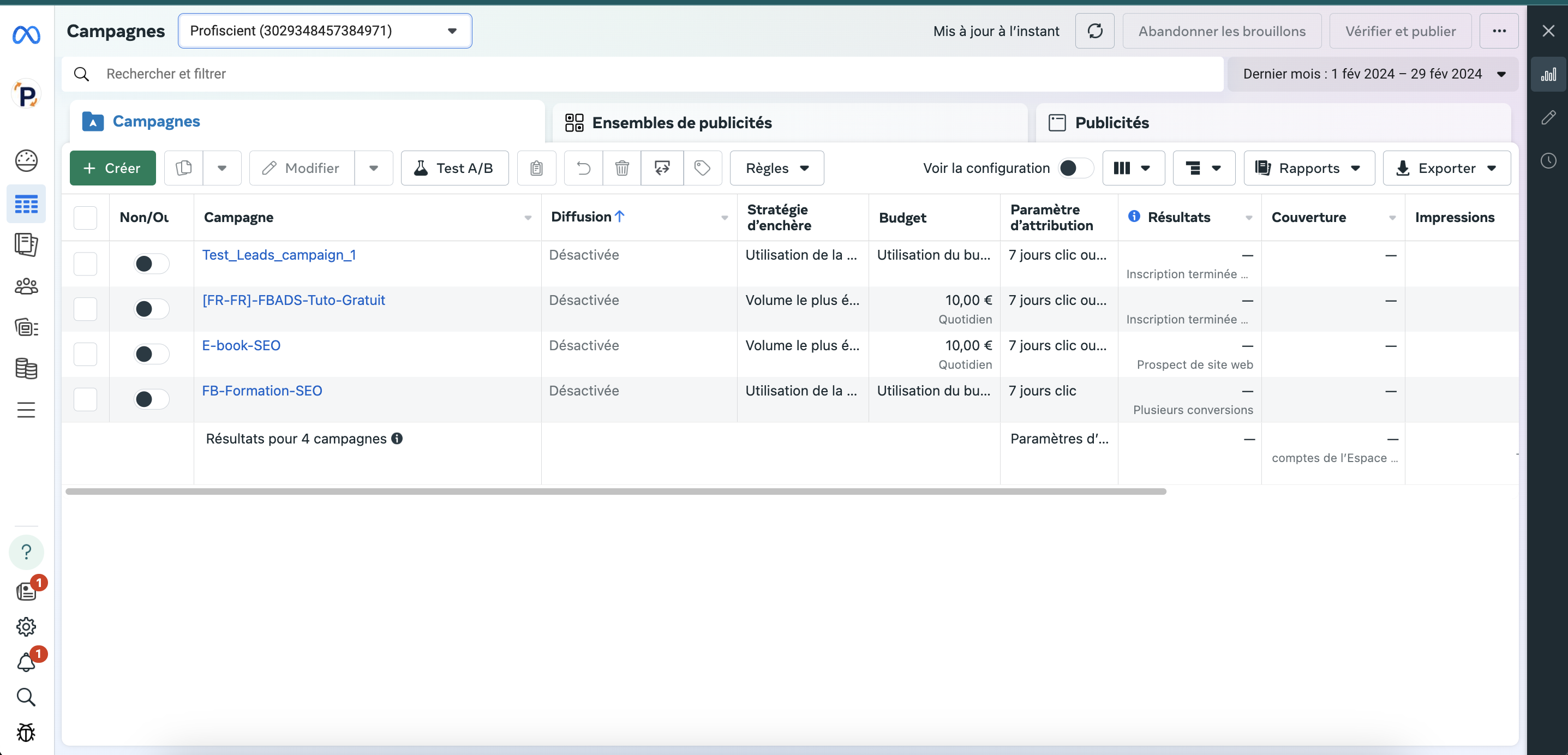Toggle on the E-book-SEO campaign switch
1568x755 pixels.
pyautogui.click(x=151, y=353)
